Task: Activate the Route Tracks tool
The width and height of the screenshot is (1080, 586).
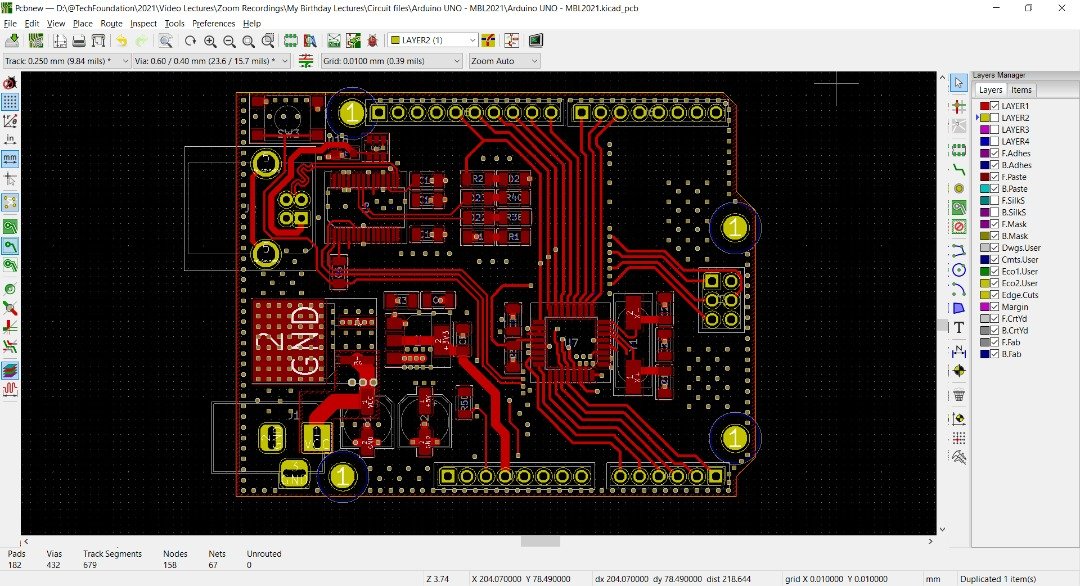Action: point(958,169)
